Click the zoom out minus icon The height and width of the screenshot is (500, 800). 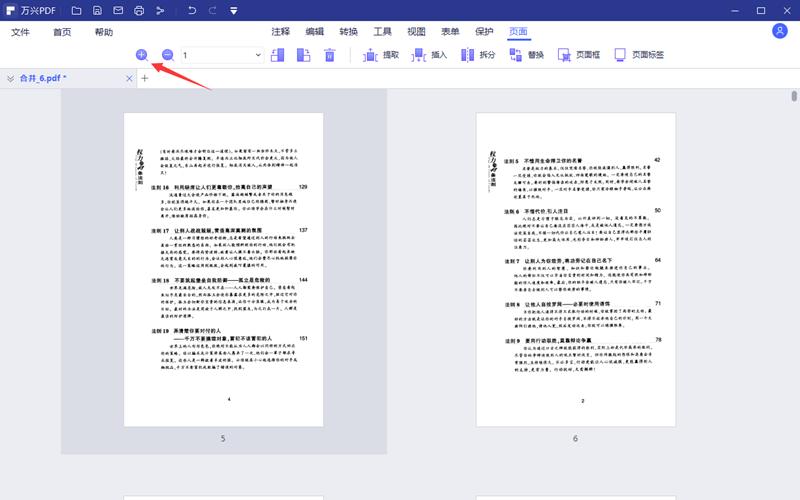point(167,55)
